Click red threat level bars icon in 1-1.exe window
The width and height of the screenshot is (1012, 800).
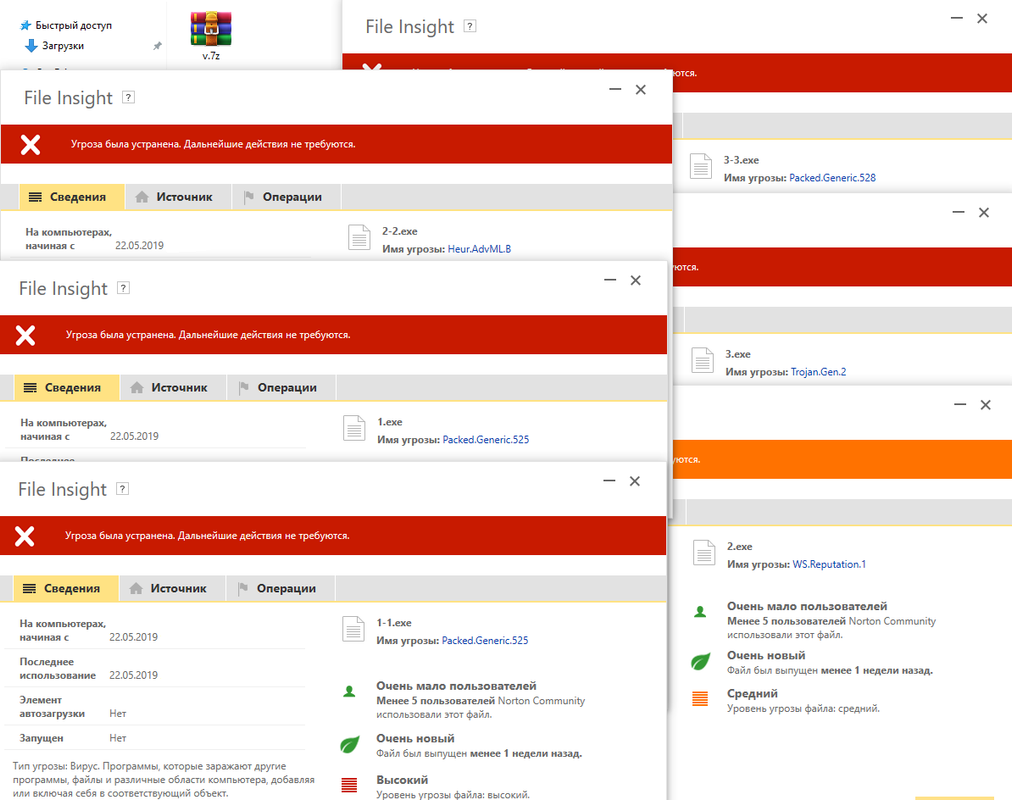(349, 785)
